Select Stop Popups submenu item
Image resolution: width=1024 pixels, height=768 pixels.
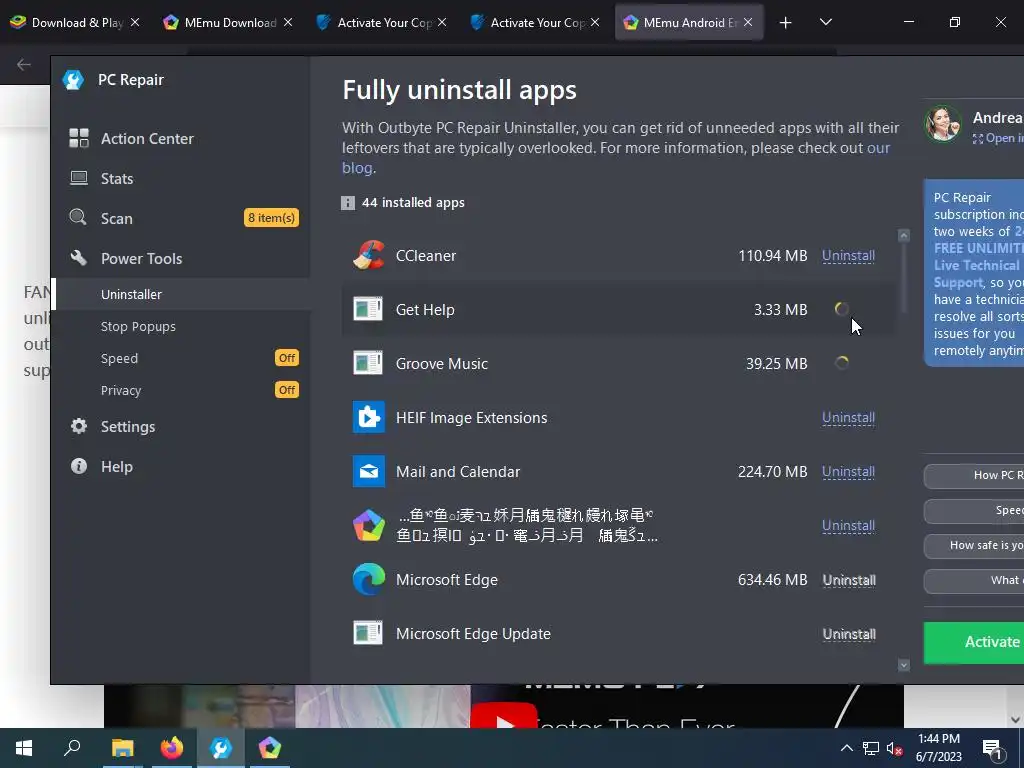point(180,326)
